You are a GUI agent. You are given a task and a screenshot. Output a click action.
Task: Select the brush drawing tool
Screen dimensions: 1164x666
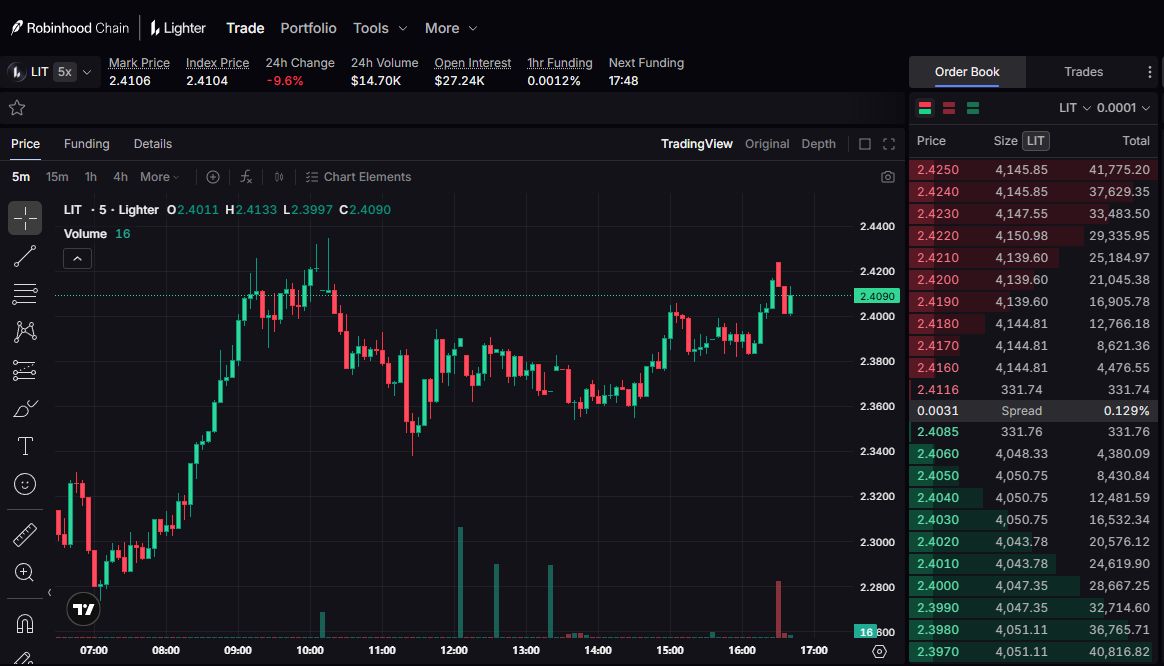[24, 408]
